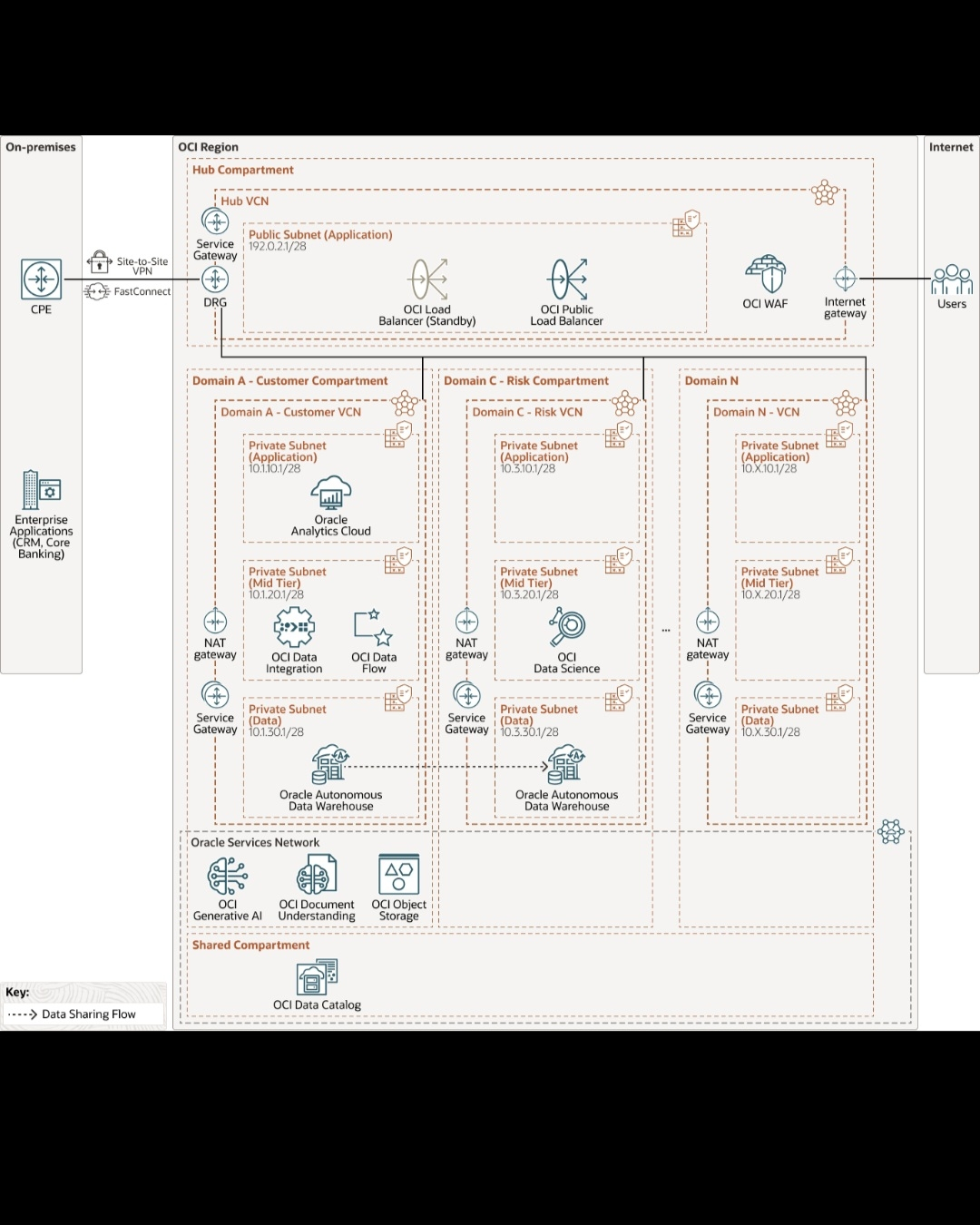Click the OCI Data Integration icon
The image size is (980, 1225).
coord(294,627)
